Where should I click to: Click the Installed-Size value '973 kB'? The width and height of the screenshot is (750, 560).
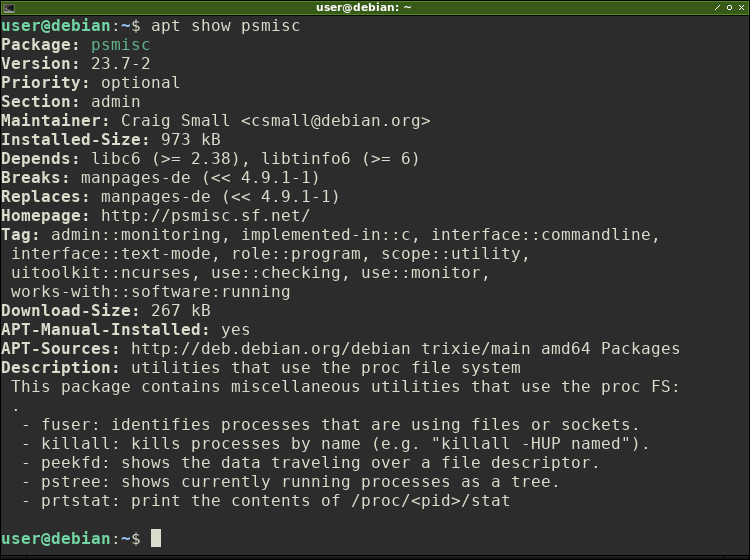pos(191,140)
